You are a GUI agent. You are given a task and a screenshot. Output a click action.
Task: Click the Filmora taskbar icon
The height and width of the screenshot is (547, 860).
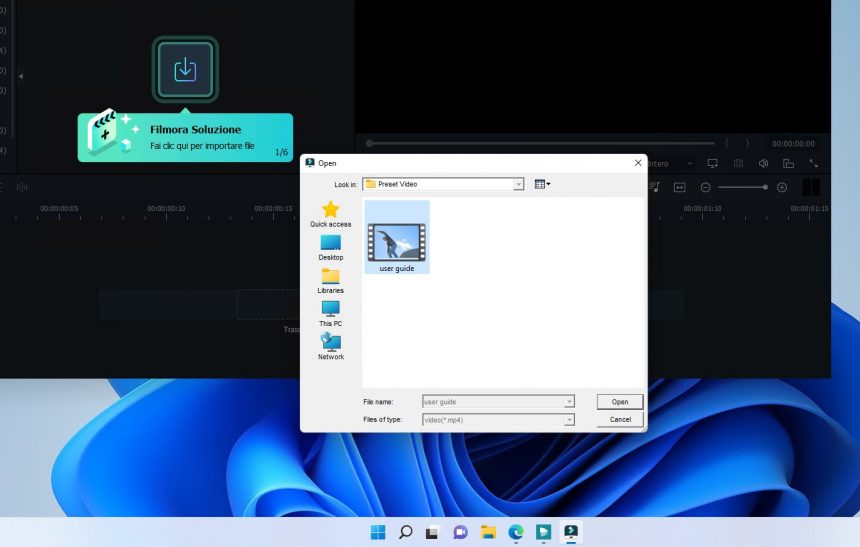pos(571,532)
